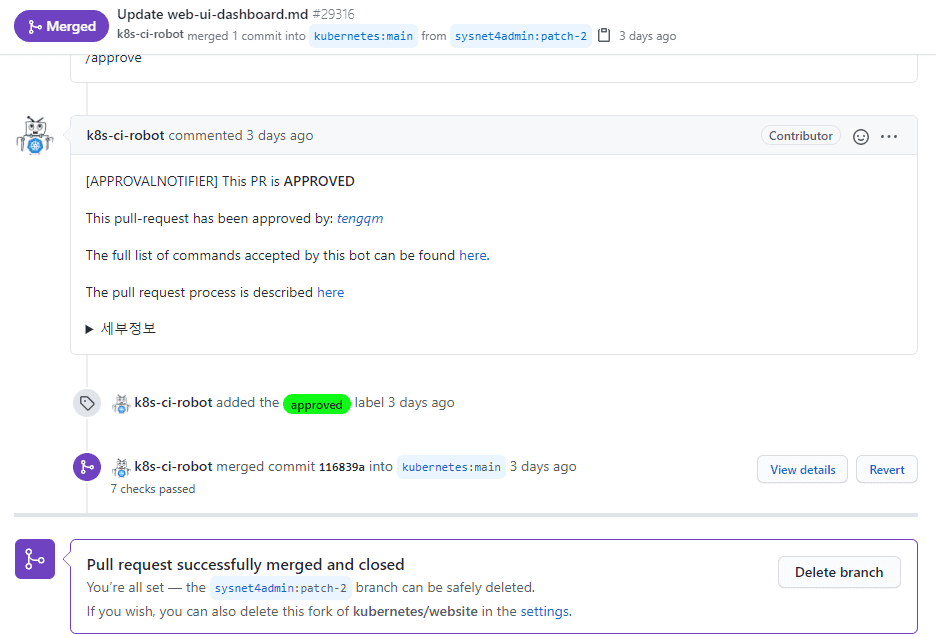Click the kubernetes:main branch in header

click(363, 36)
